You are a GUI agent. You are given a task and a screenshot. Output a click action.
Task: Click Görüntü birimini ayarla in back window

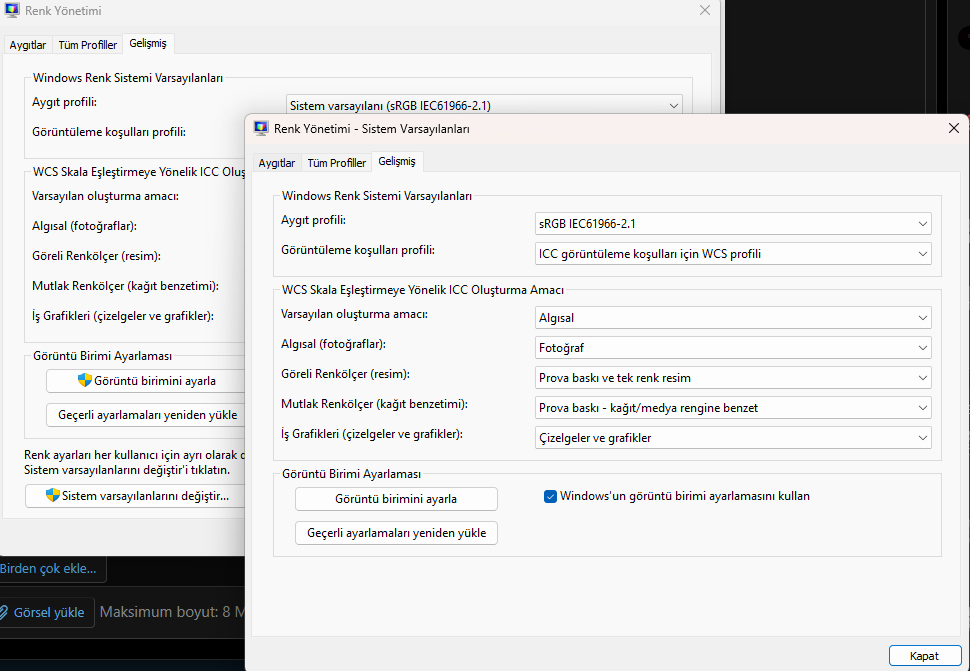tap(146, 381)
